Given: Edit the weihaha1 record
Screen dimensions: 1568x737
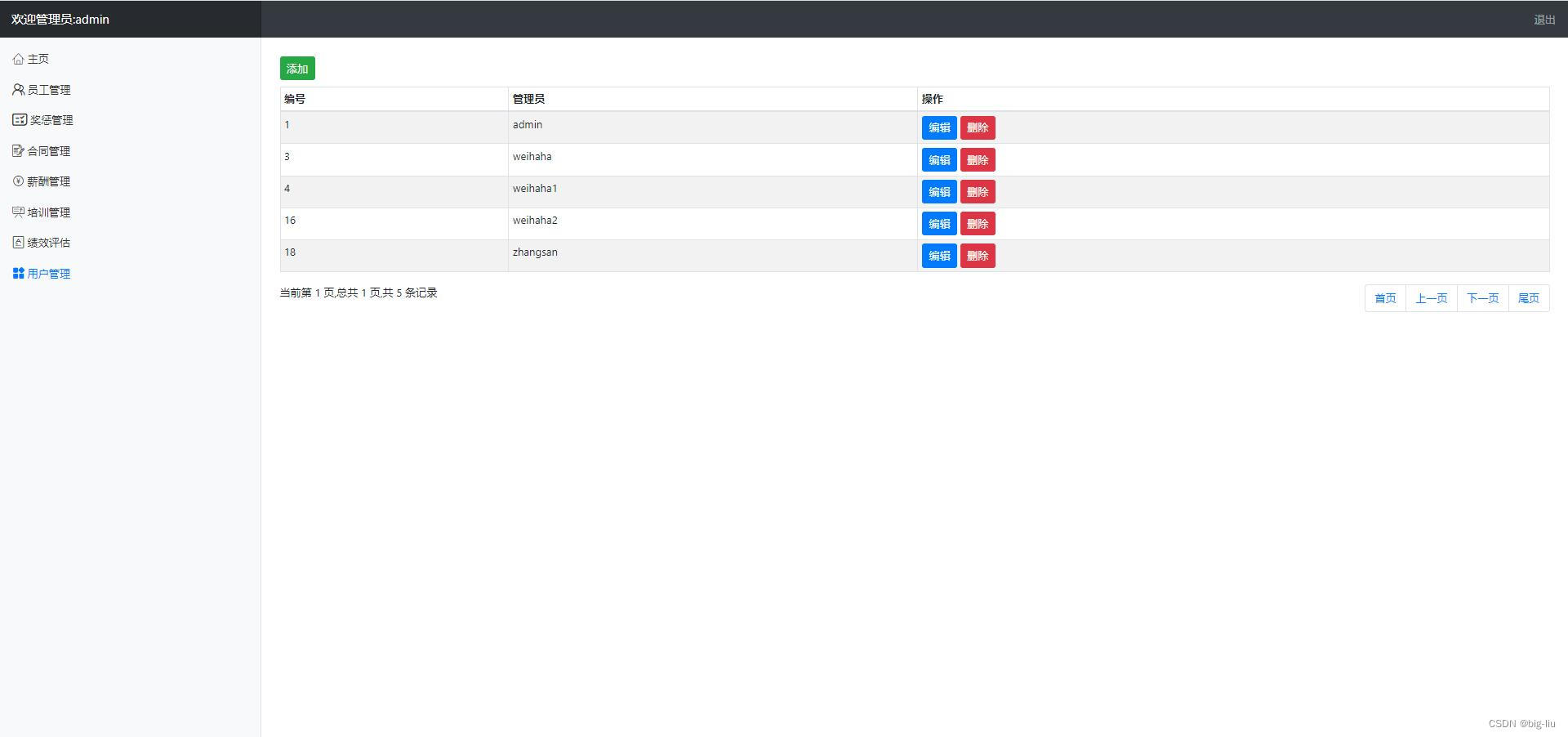Looking at the screenshot, I should [939, 192].
